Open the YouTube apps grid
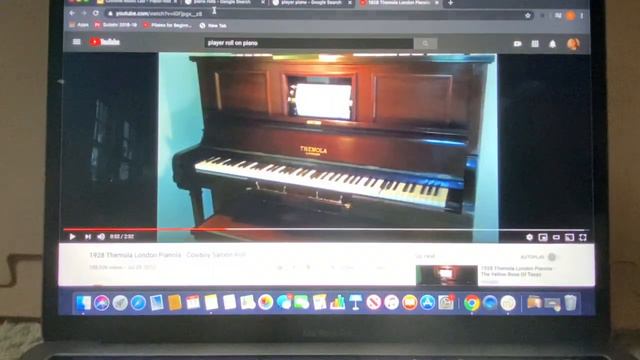Viewport: 640px width, 360px height. tap(535, 44)
